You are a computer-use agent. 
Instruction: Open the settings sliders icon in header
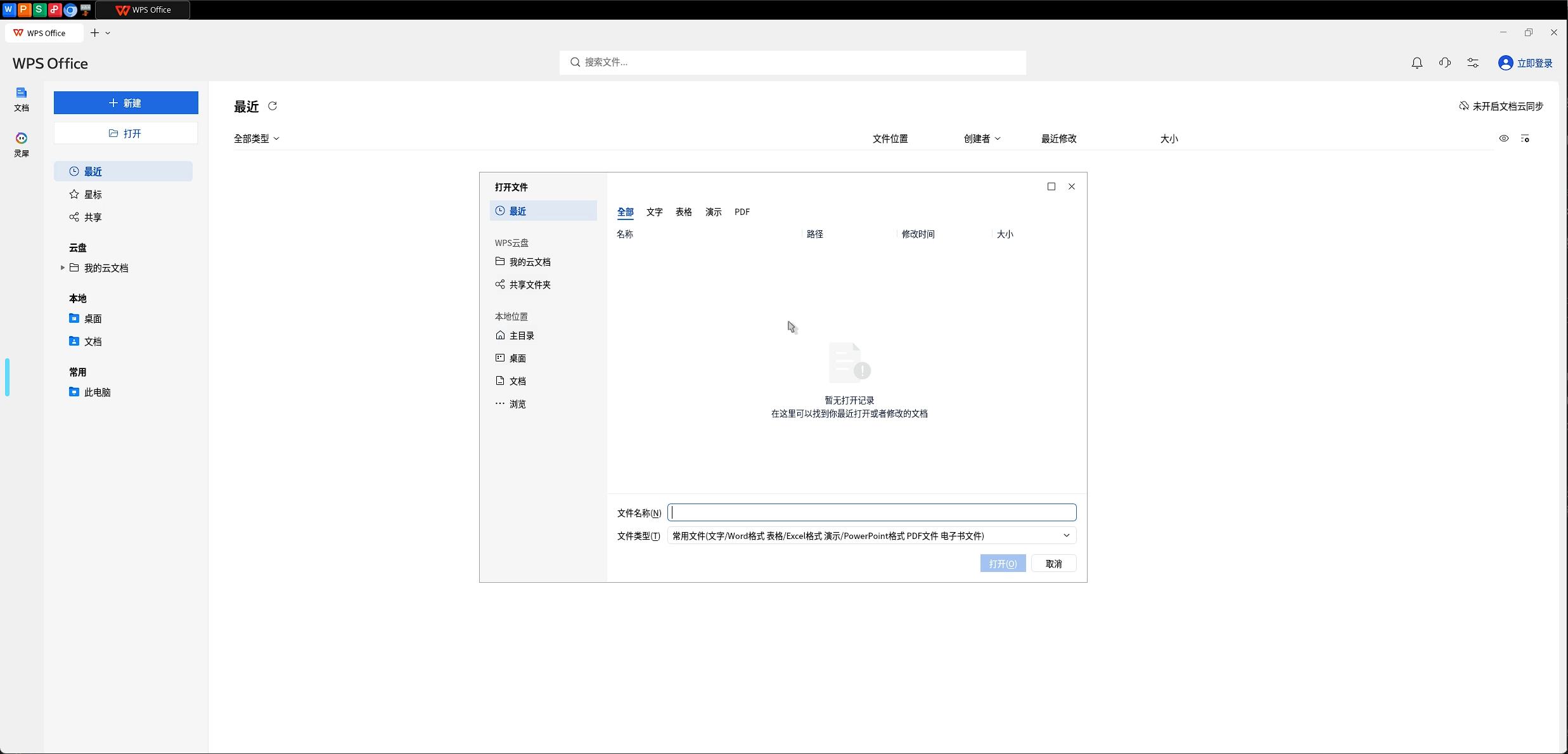pyautogui.click(x=1472, y=63)
